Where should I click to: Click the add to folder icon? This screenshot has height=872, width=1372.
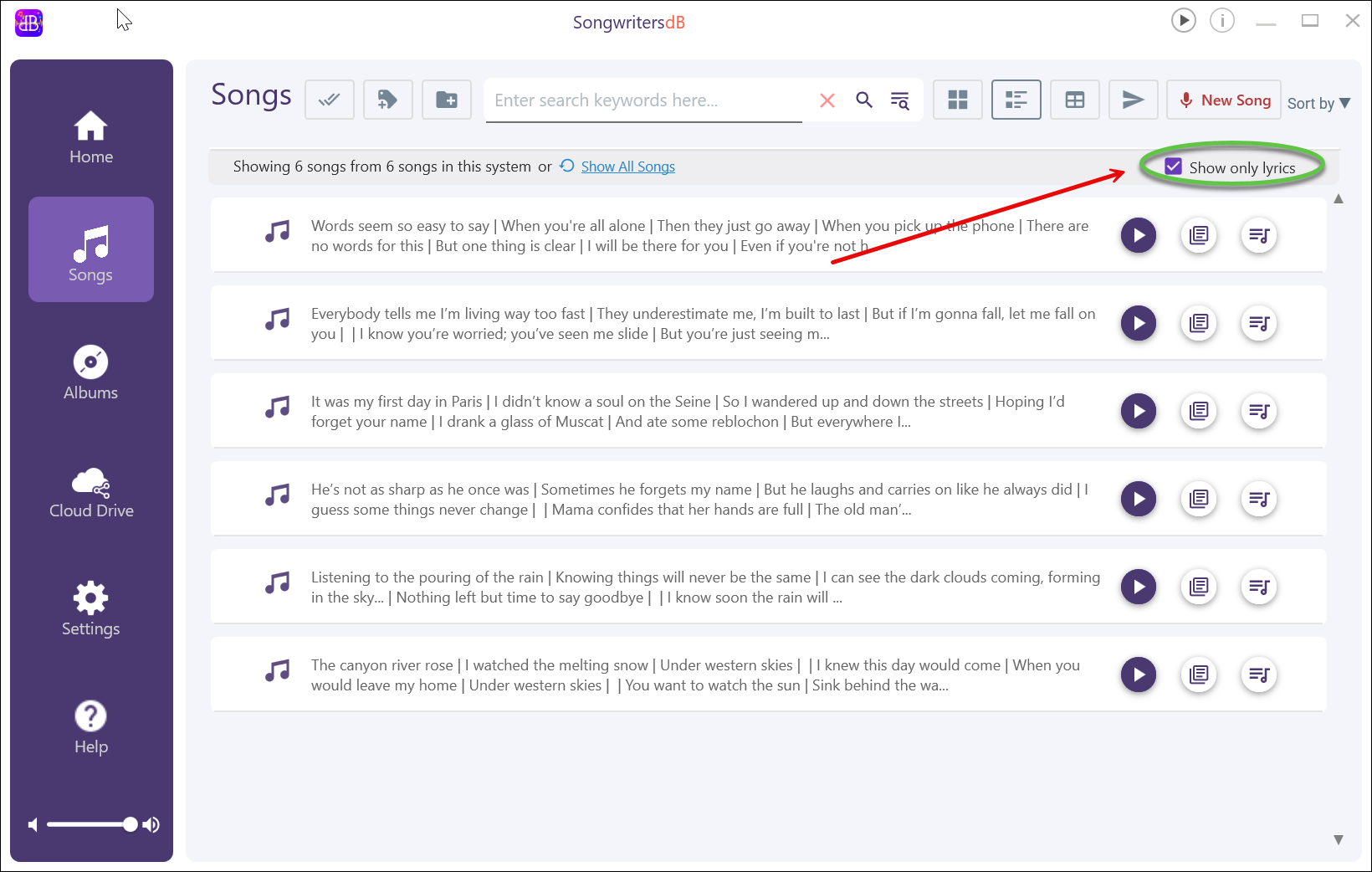(x=447, y=100)
